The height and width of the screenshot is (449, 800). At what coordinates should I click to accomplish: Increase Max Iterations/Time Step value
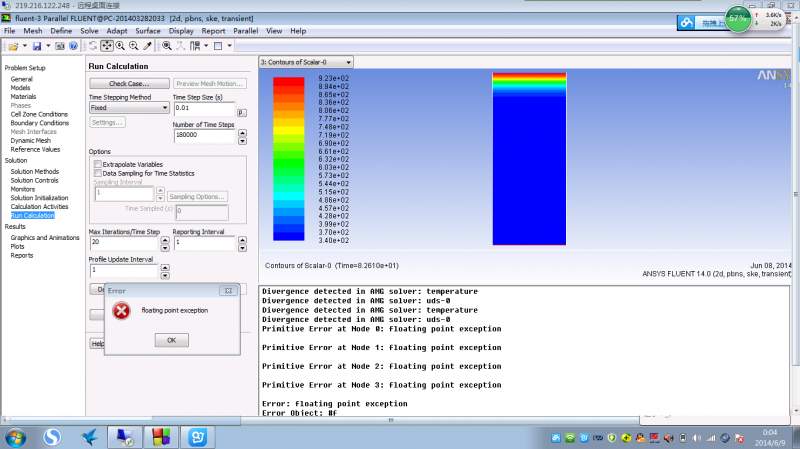pos(165,240)
